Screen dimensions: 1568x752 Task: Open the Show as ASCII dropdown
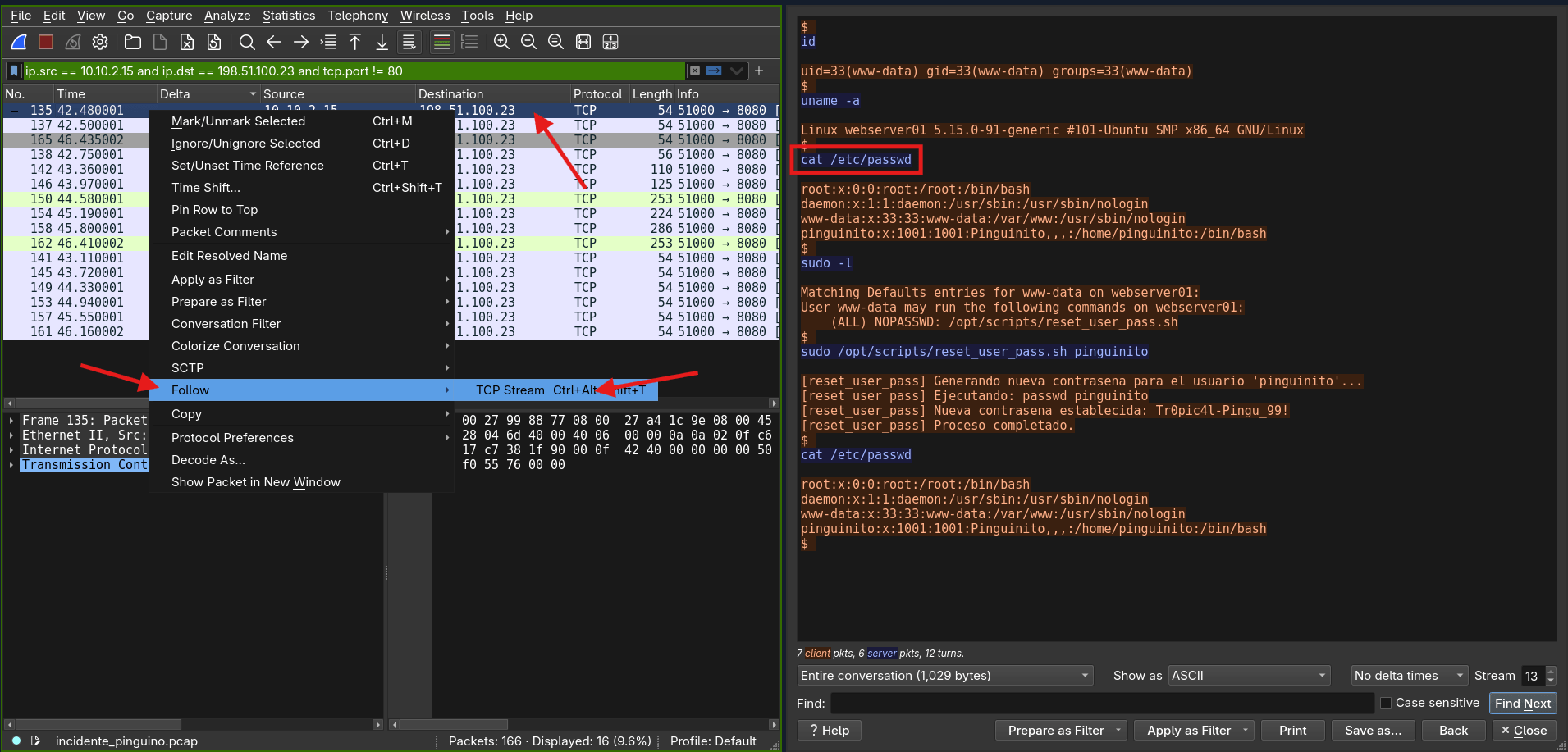pyautogui.click(x=1249, y=676)
